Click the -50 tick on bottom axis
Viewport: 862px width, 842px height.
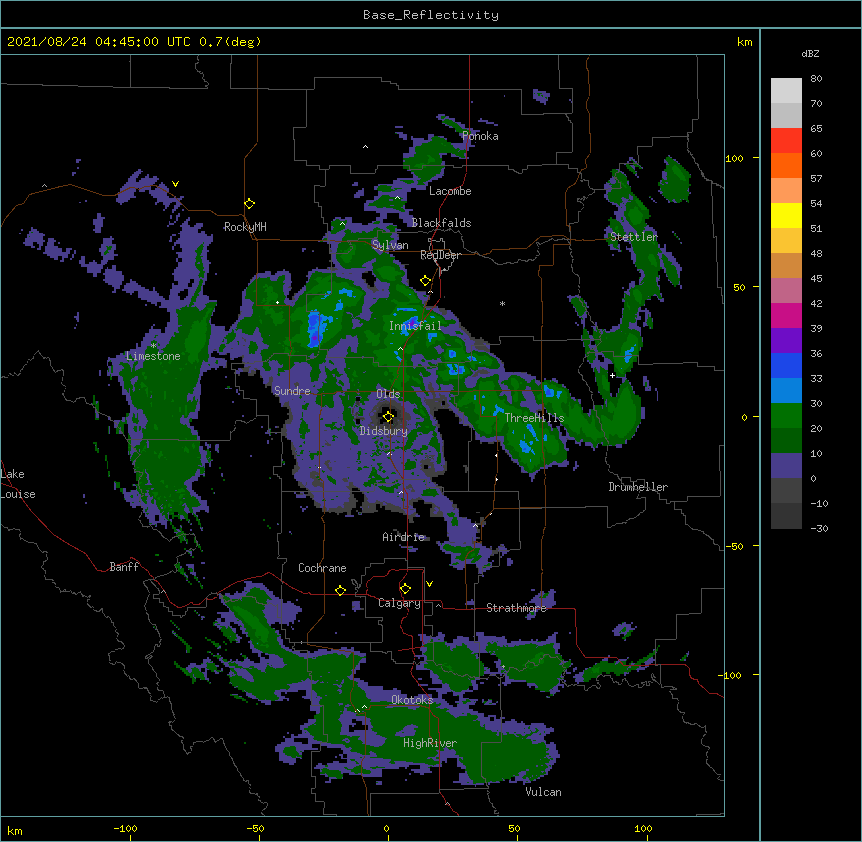click(255, 829)
